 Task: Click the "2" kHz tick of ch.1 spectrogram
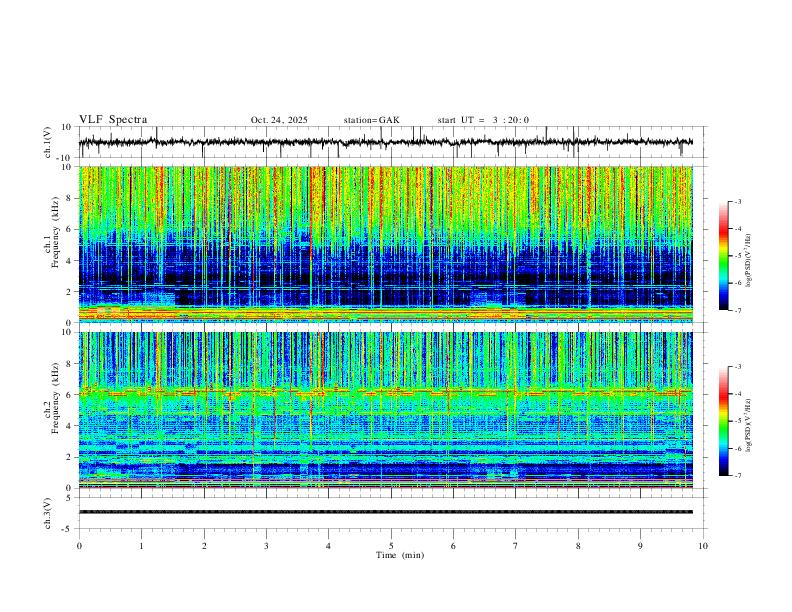(x=70, y=291)
